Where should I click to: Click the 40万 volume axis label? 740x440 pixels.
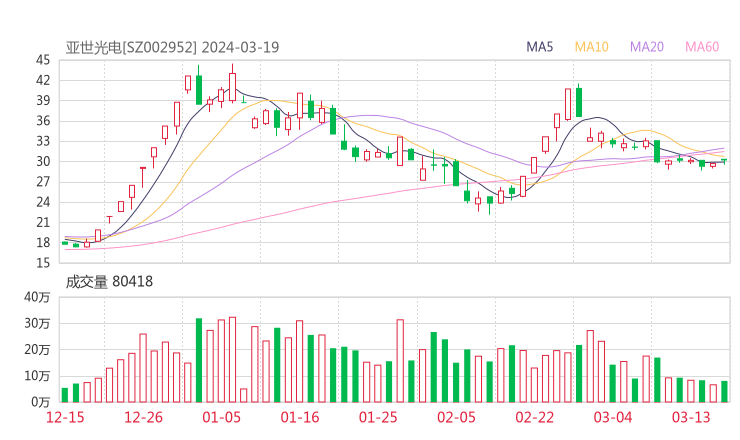[37, 297]
